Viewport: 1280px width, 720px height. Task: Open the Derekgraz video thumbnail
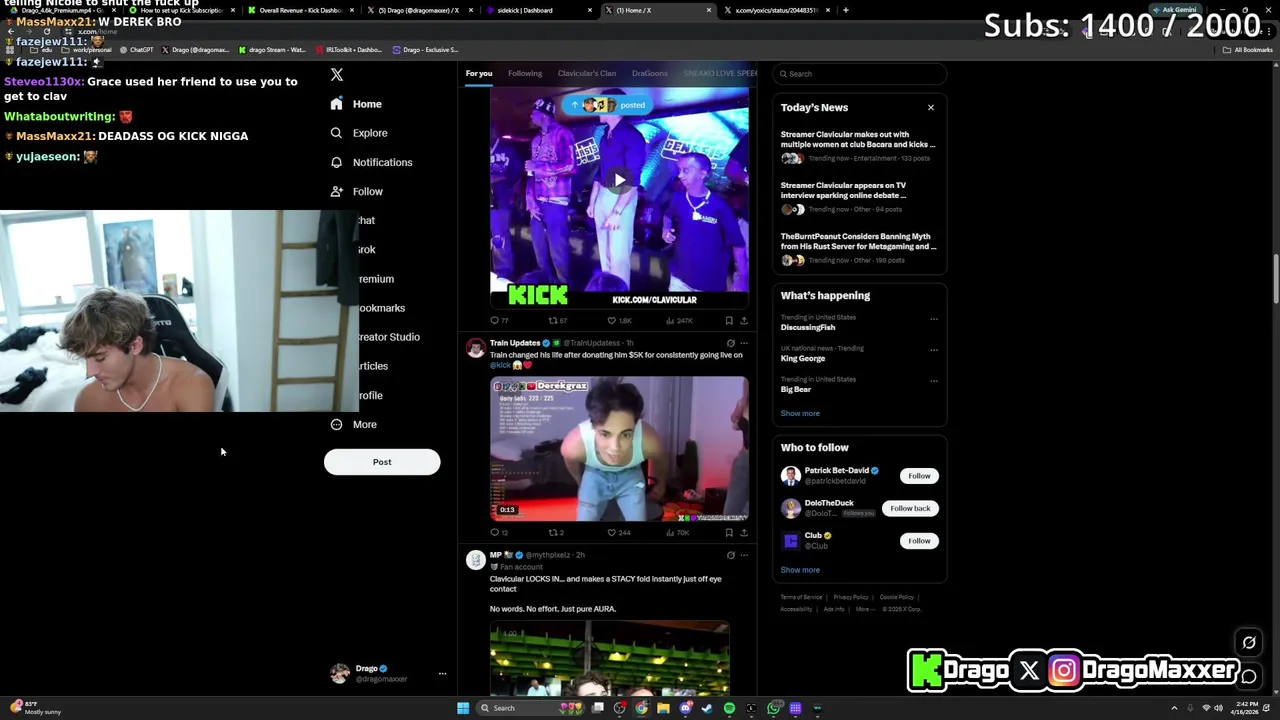point(619,449)
